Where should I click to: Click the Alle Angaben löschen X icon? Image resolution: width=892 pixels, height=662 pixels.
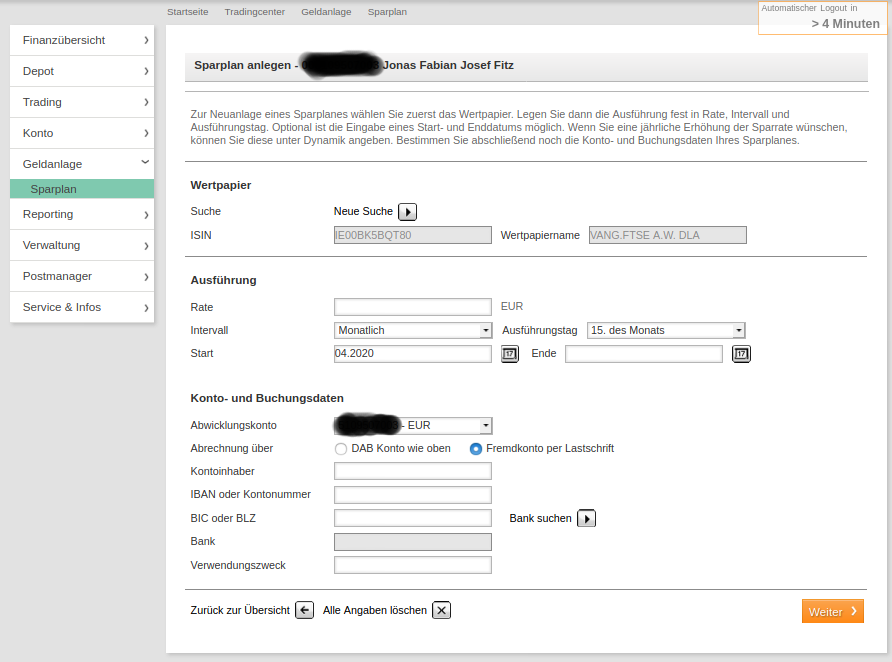click(x=441, y=610)
